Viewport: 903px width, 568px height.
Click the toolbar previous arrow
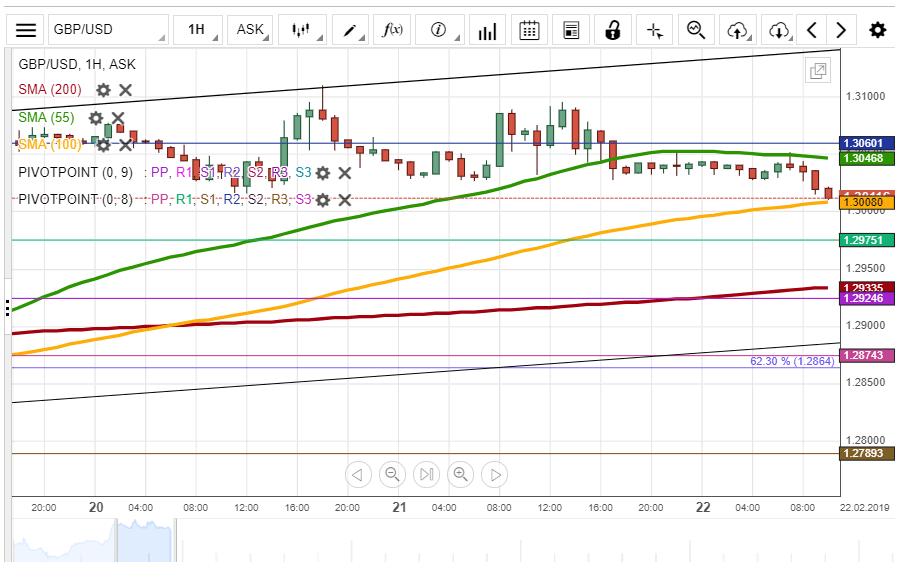pos(812,30)
